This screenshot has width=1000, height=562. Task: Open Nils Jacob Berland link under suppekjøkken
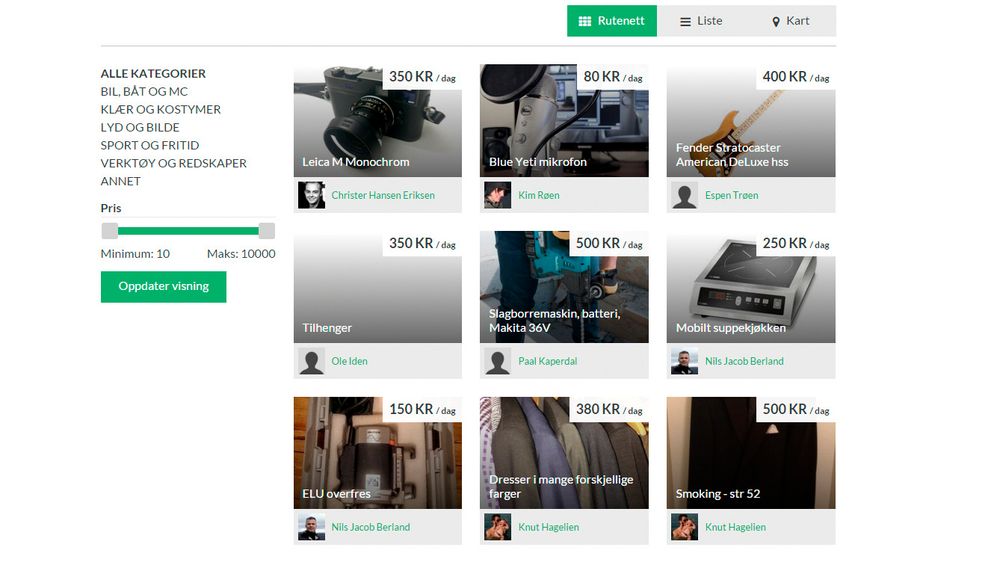click(x=744, y=361)
